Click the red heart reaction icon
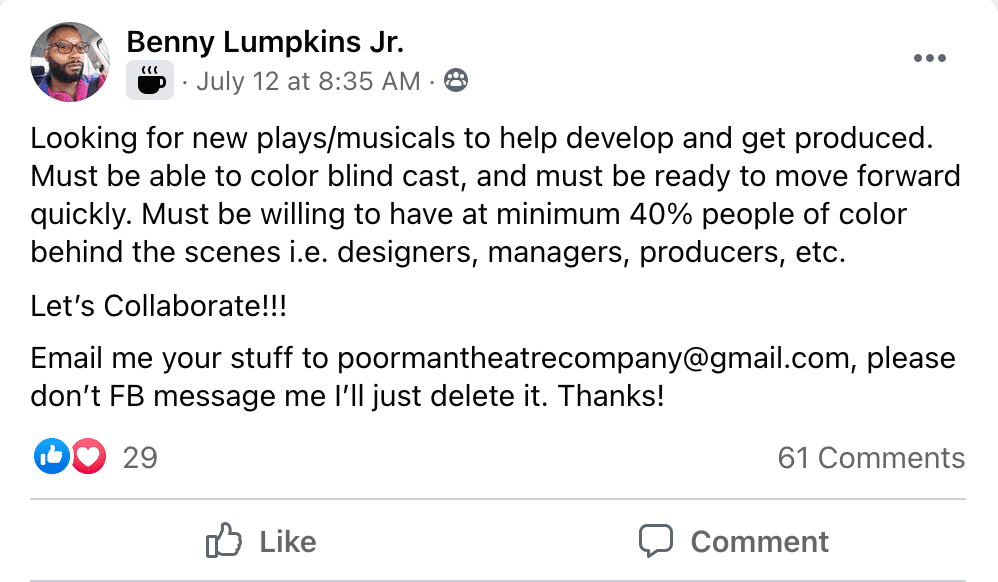Screen dimensions: 998x582 coord(87,457)
